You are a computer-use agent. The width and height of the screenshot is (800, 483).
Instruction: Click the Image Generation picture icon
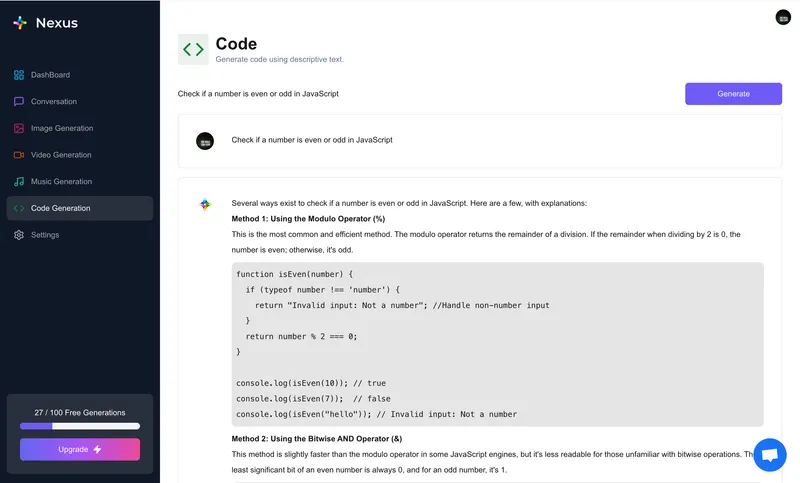click(x=19, y=128)
